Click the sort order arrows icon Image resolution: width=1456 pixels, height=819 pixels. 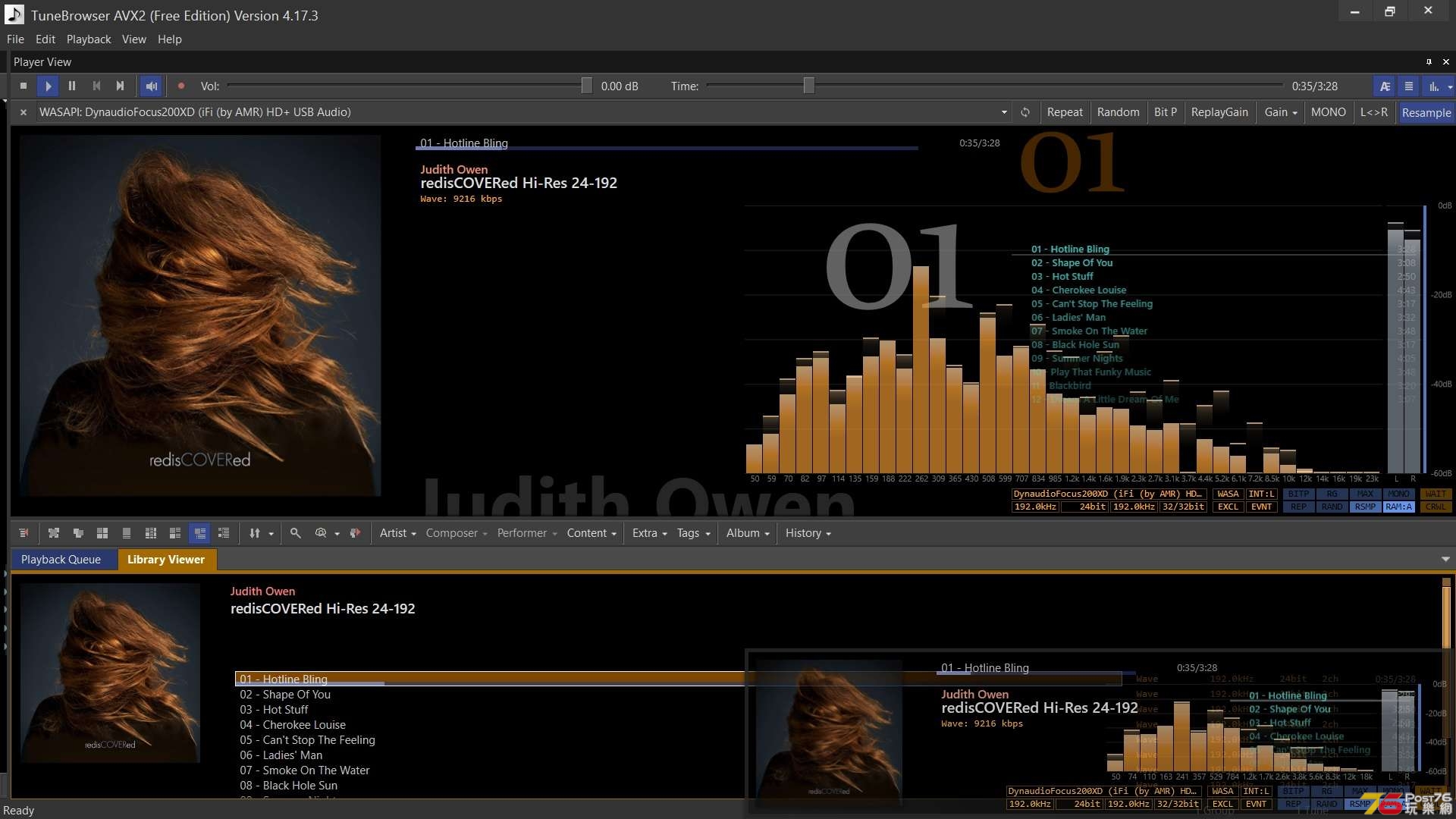point(255,533)
